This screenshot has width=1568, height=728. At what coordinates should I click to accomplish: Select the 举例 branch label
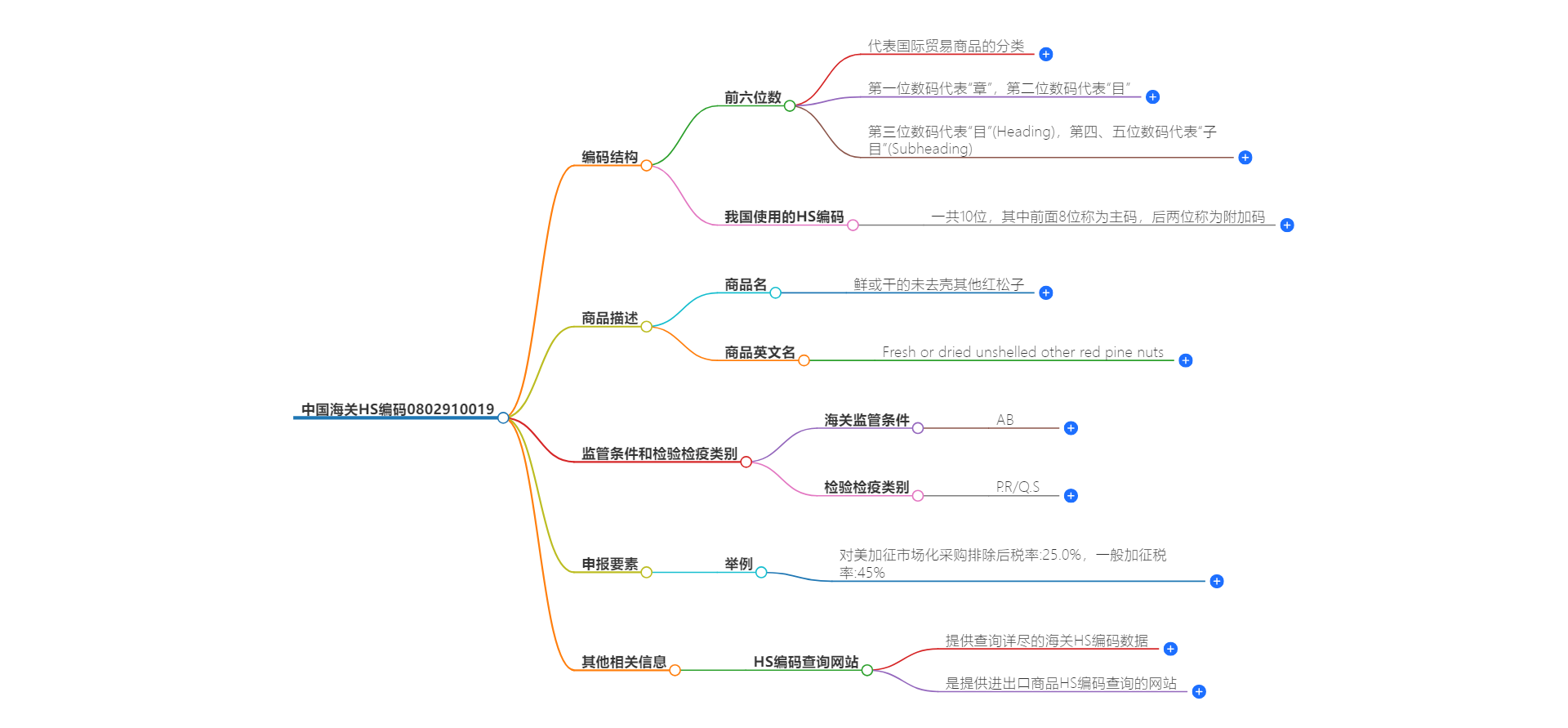pyautogui.click(x=738, y=564)
